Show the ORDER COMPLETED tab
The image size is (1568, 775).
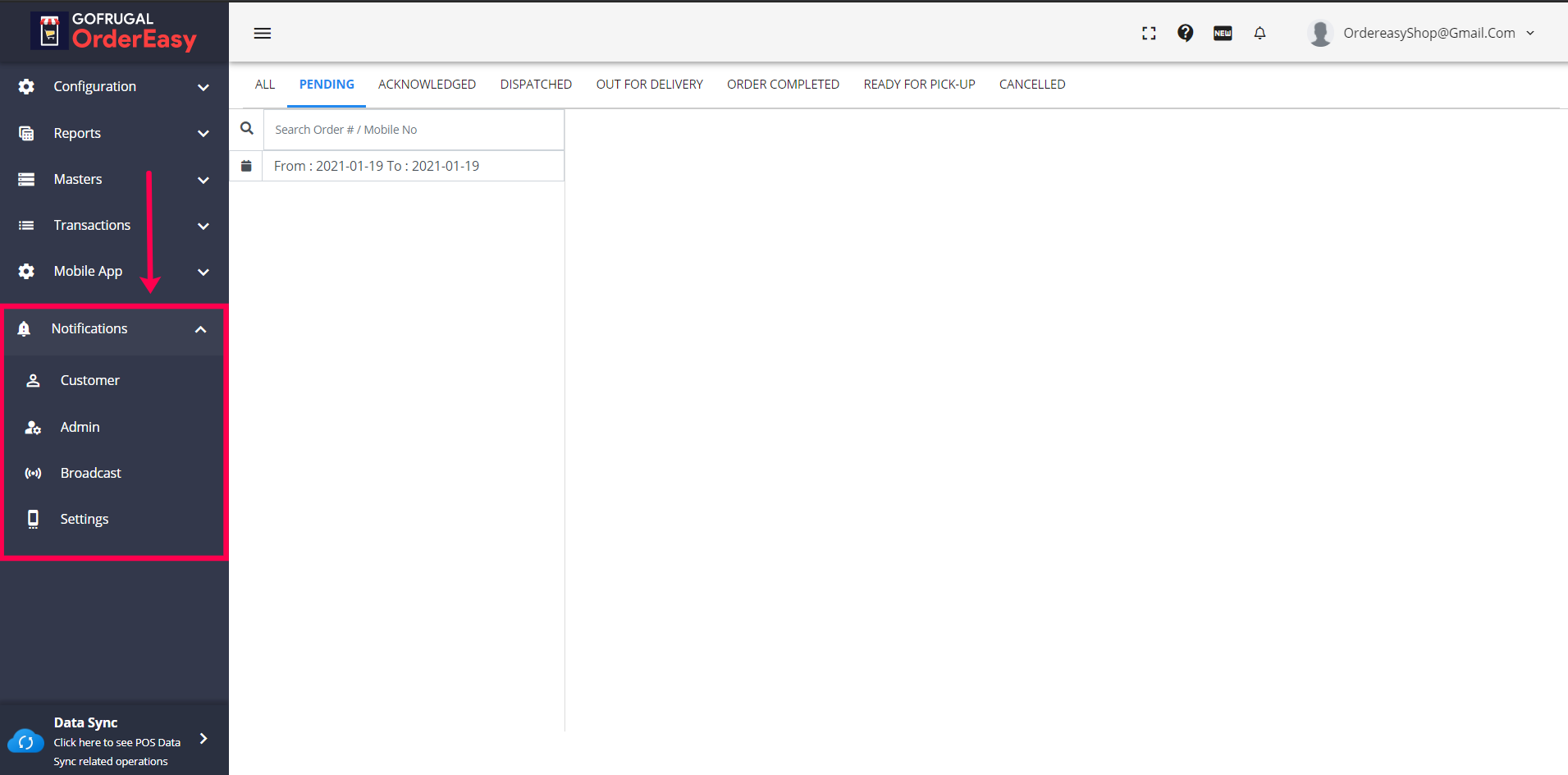click(x=783, y=85)
